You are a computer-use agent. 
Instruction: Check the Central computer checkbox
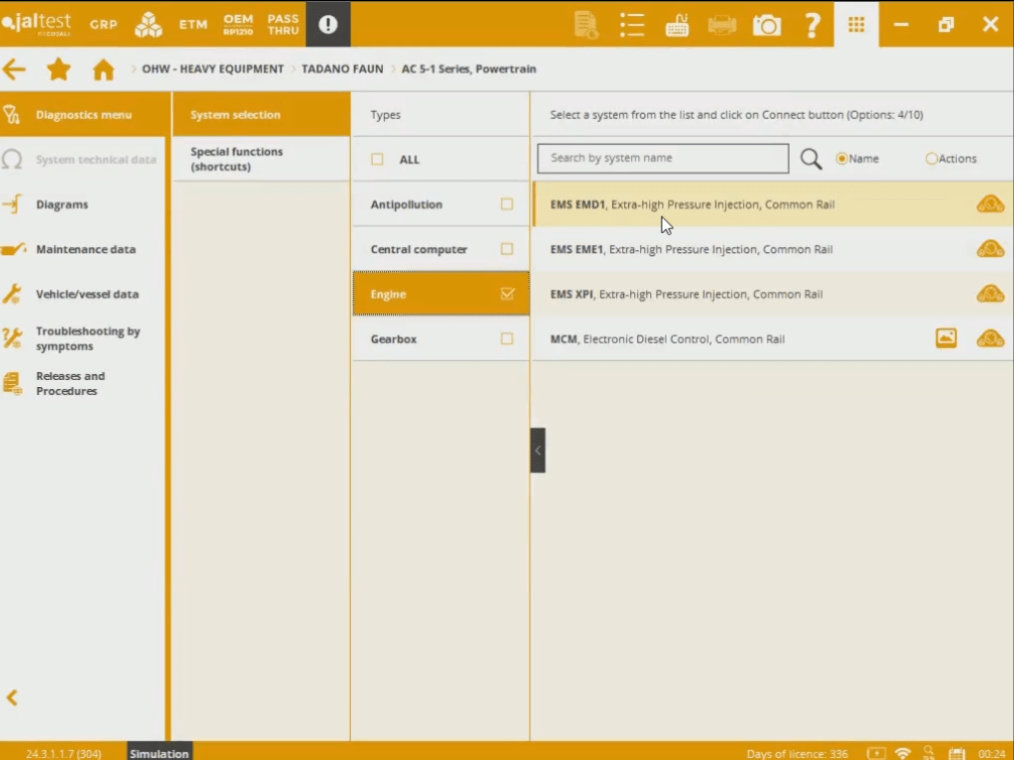tap(507, 249)
